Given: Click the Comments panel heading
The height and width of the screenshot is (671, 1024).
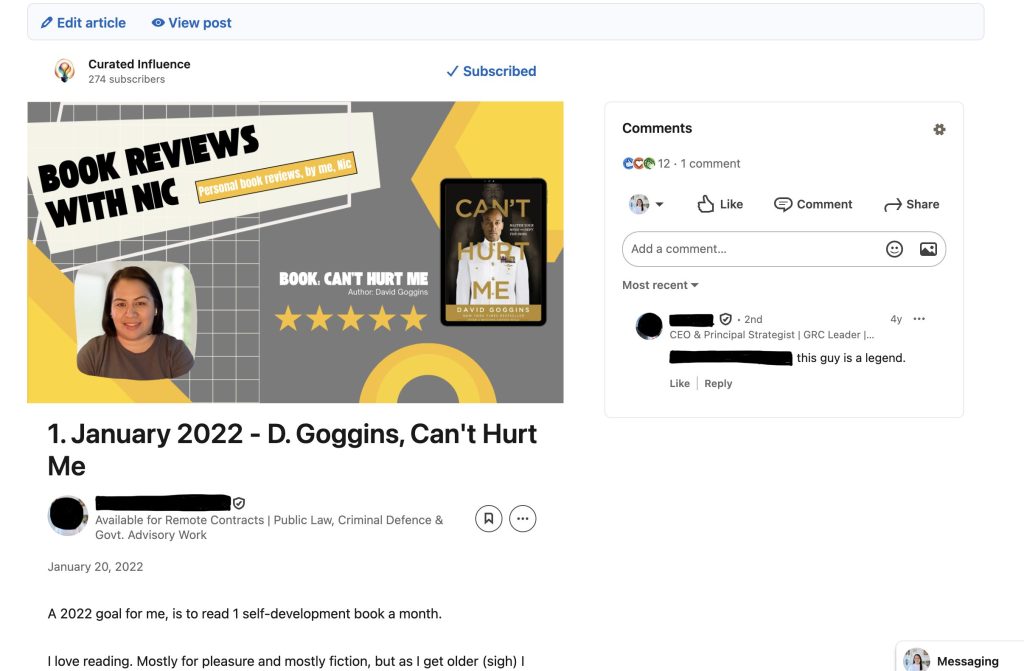Looking at the screenshot, I should pos(657,128).
